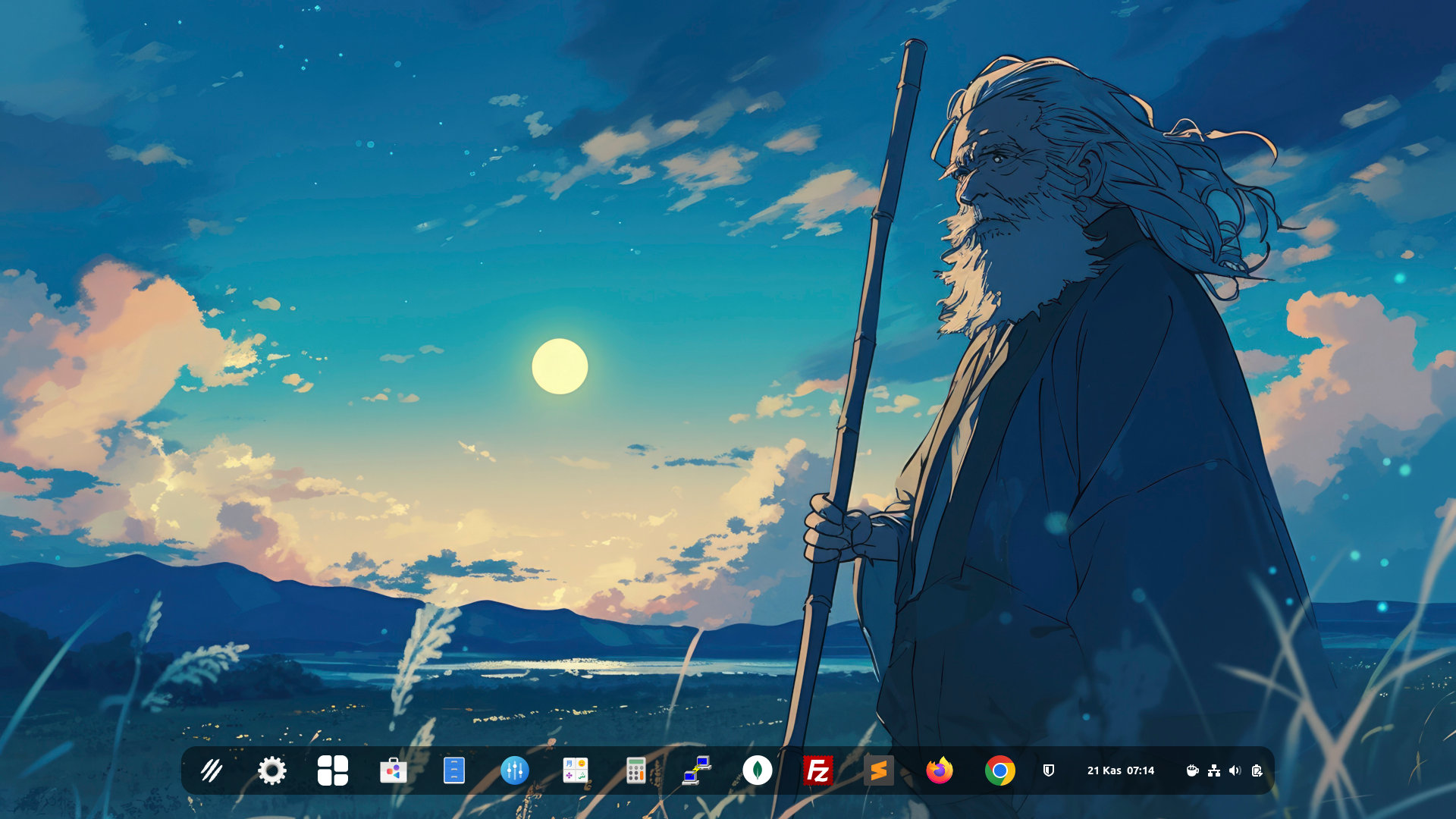Toggle the Caffeine coffee cup indicator
Viewport: 1456px width, 819px height.
pos(1192,770)
